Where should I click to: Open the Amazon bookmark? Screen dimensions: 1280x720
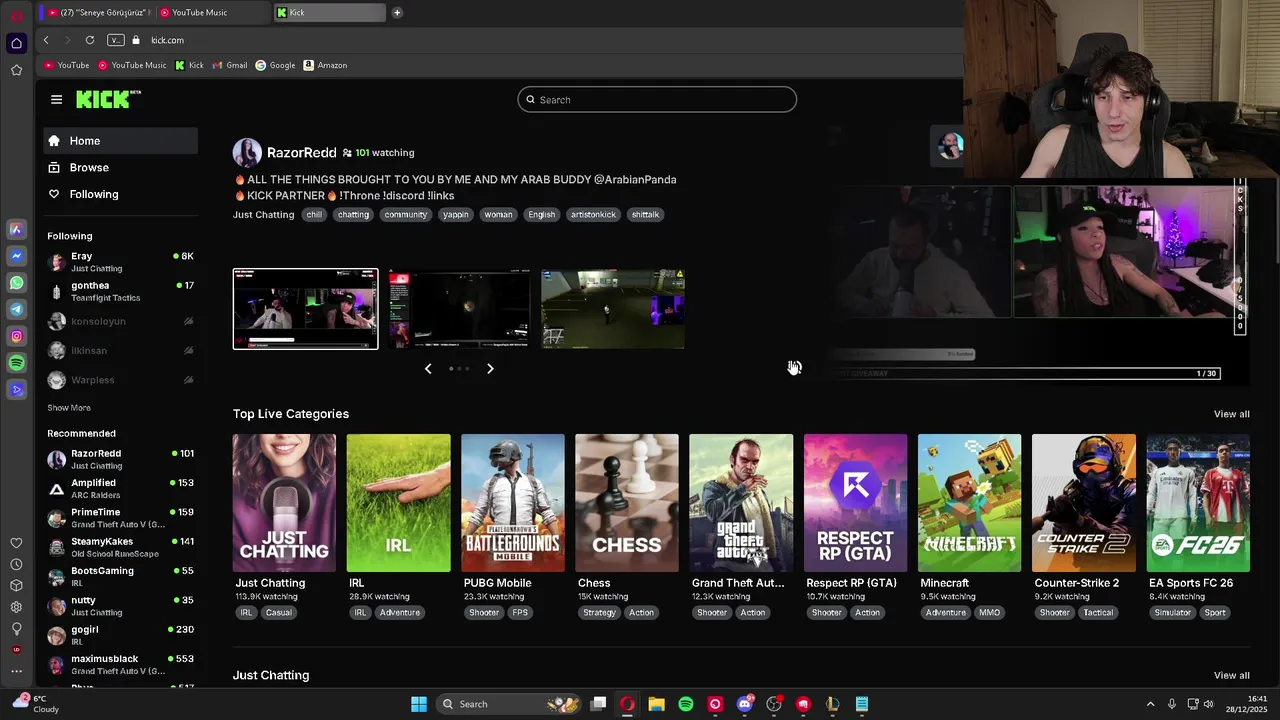(325, 65)
